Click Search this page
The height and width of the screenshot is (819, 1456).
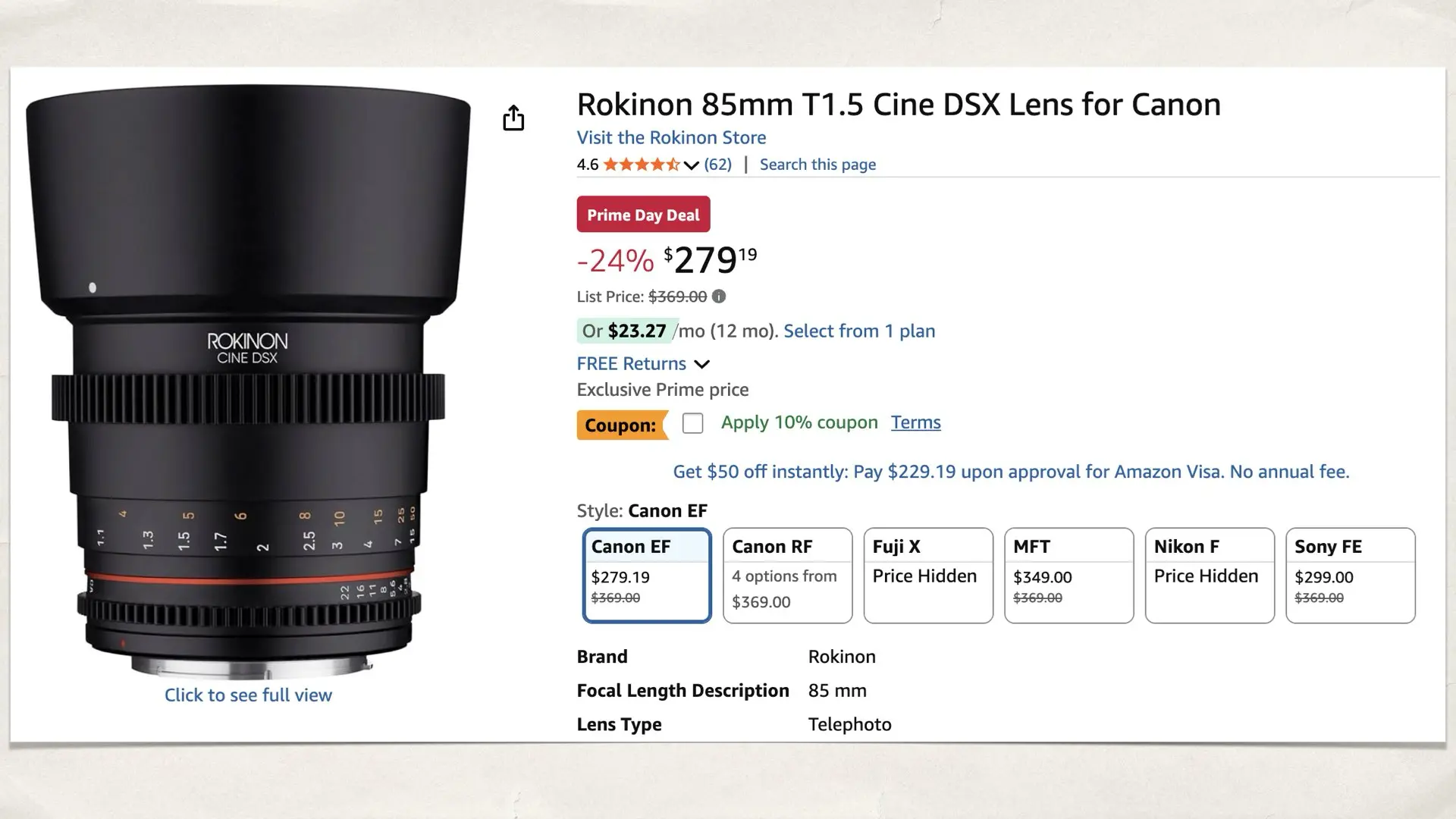click(817, 164)
